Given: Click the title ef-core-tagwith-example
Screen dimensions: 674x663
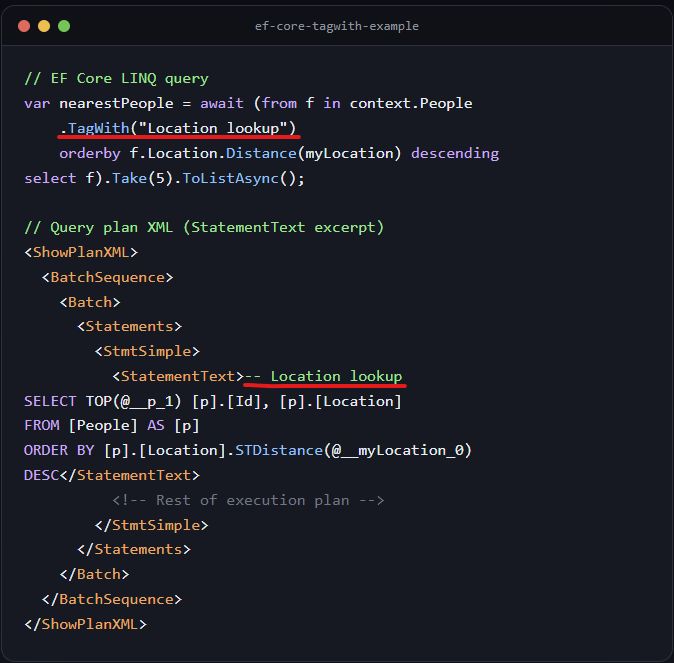Looking at the screenshot, I should pos(337,26).
